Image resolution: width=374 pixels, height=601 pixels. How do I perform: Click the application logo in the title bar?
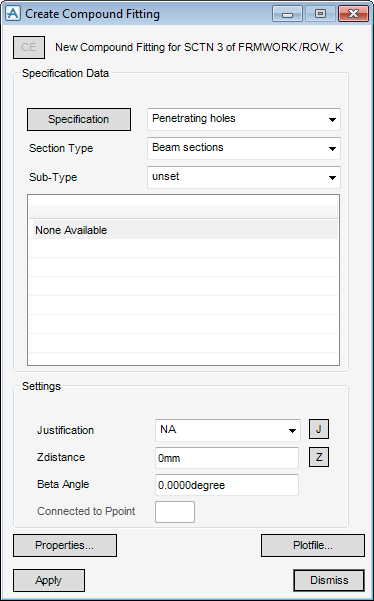point(13,14)
